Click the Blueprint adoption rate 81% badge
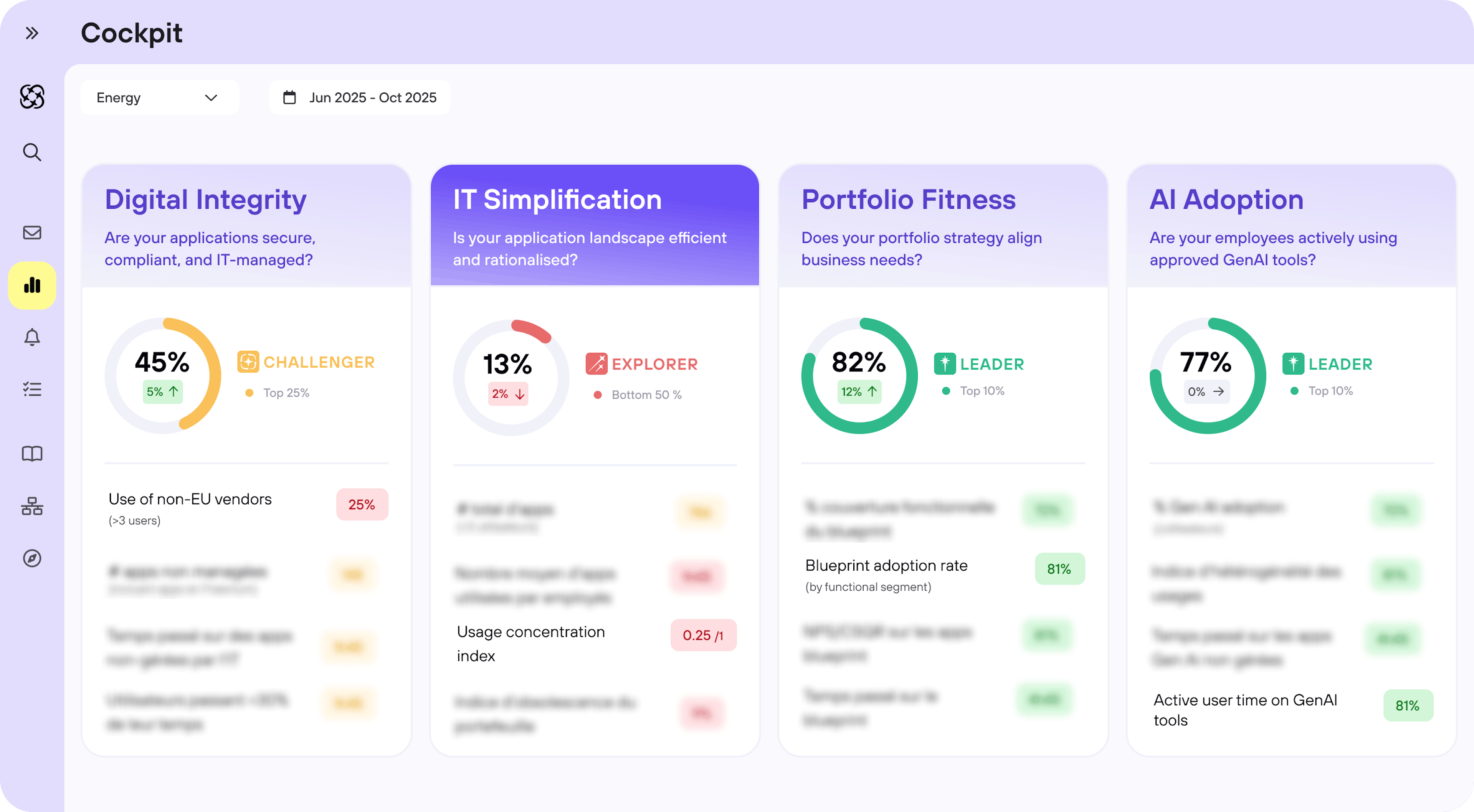 pos(1059,569)
